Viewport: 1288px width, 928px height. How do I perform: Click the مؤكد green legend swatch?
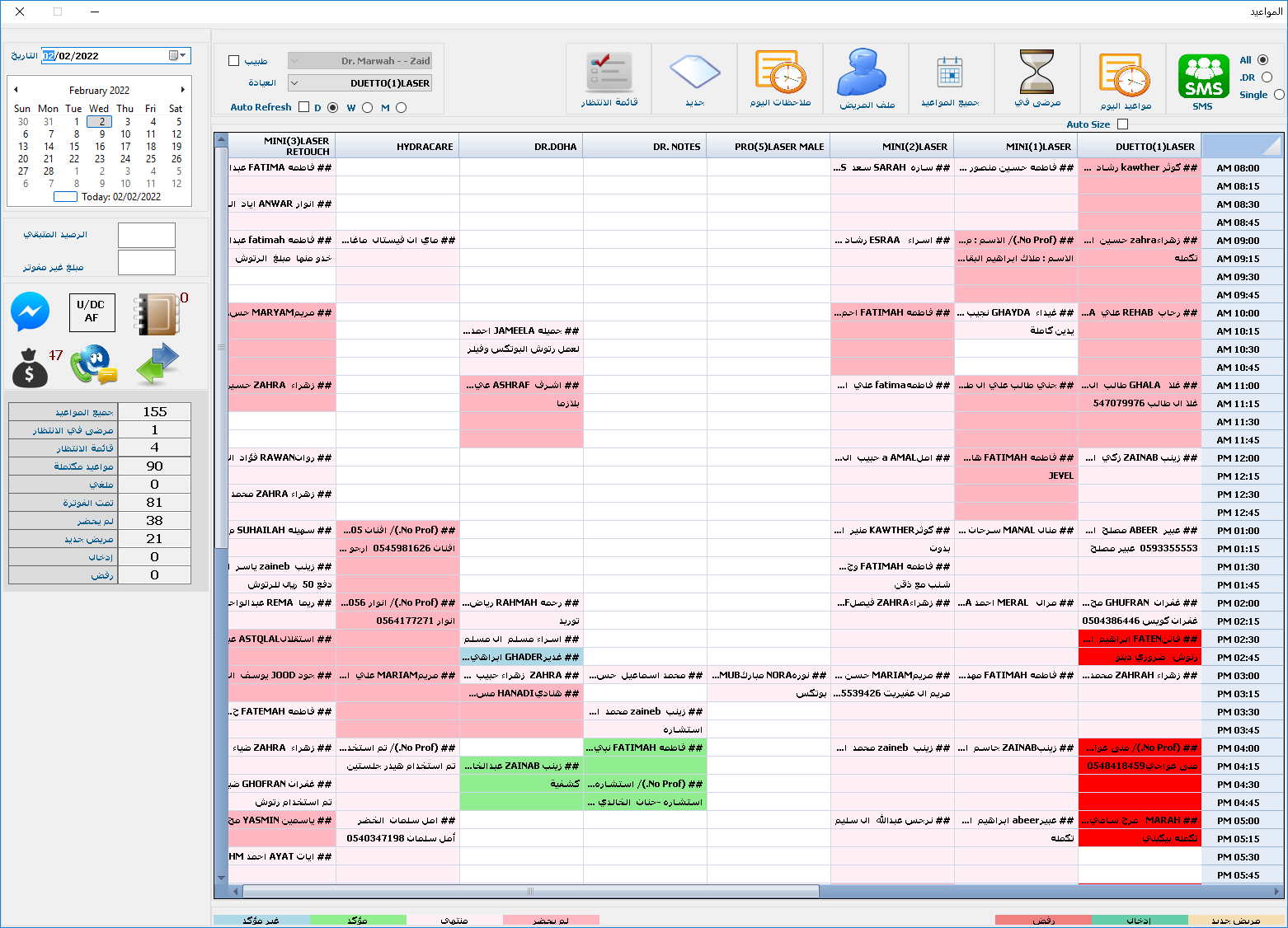click(x=358, y=921)
